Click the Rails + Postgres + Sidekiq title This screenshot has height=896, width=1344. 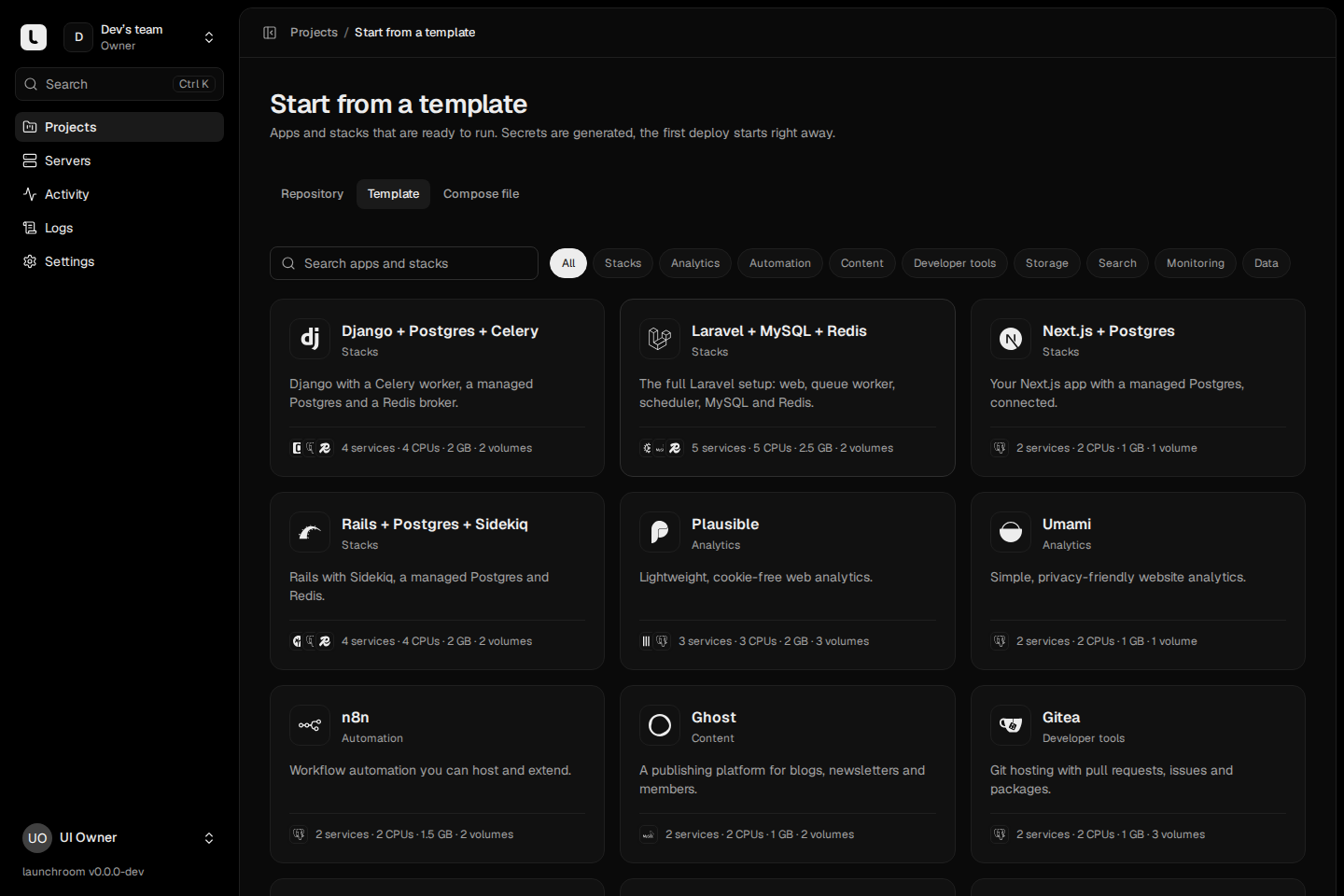tap(435, 525)
